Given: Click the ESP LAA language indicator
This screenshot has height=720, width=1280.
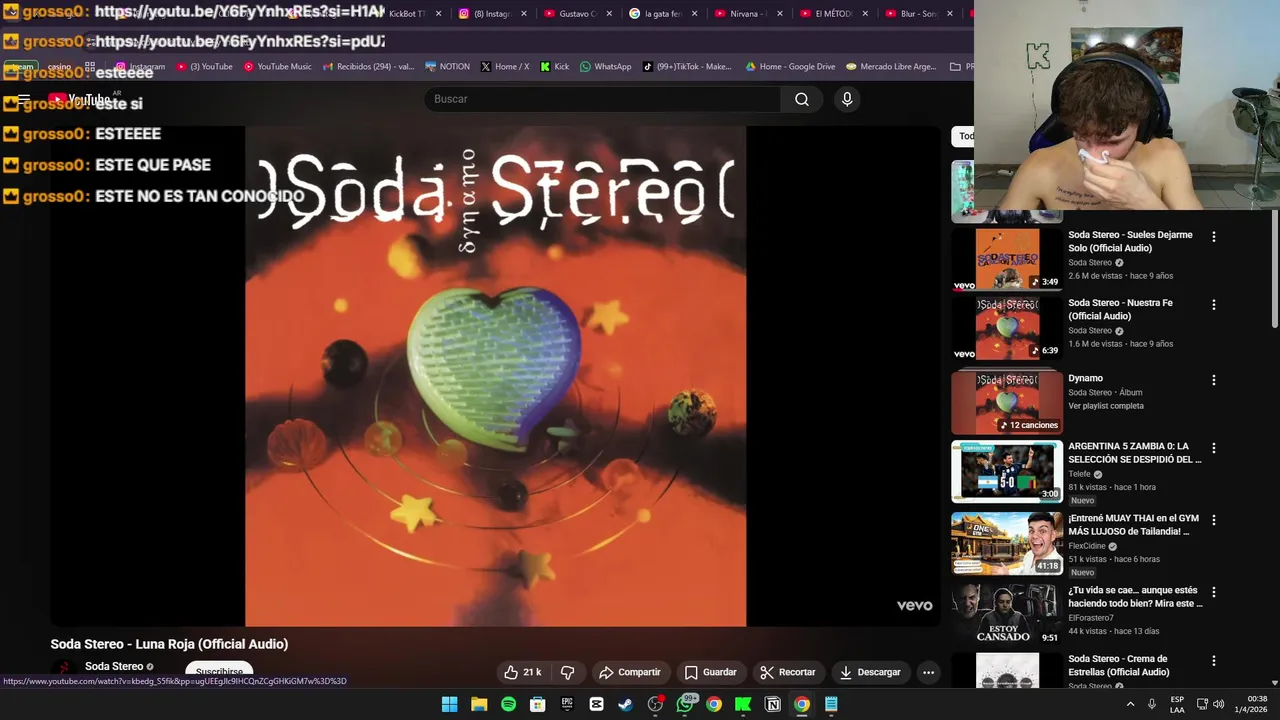Looking at the screenshot, I should pyautogui.click(x=1177, y=704).
